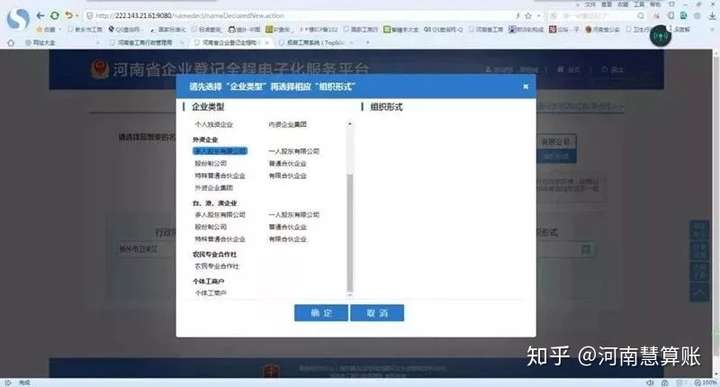Screen dimensions: 720x387
Task: Click the scroll-up arrow of type list
Action: point(350,124)
